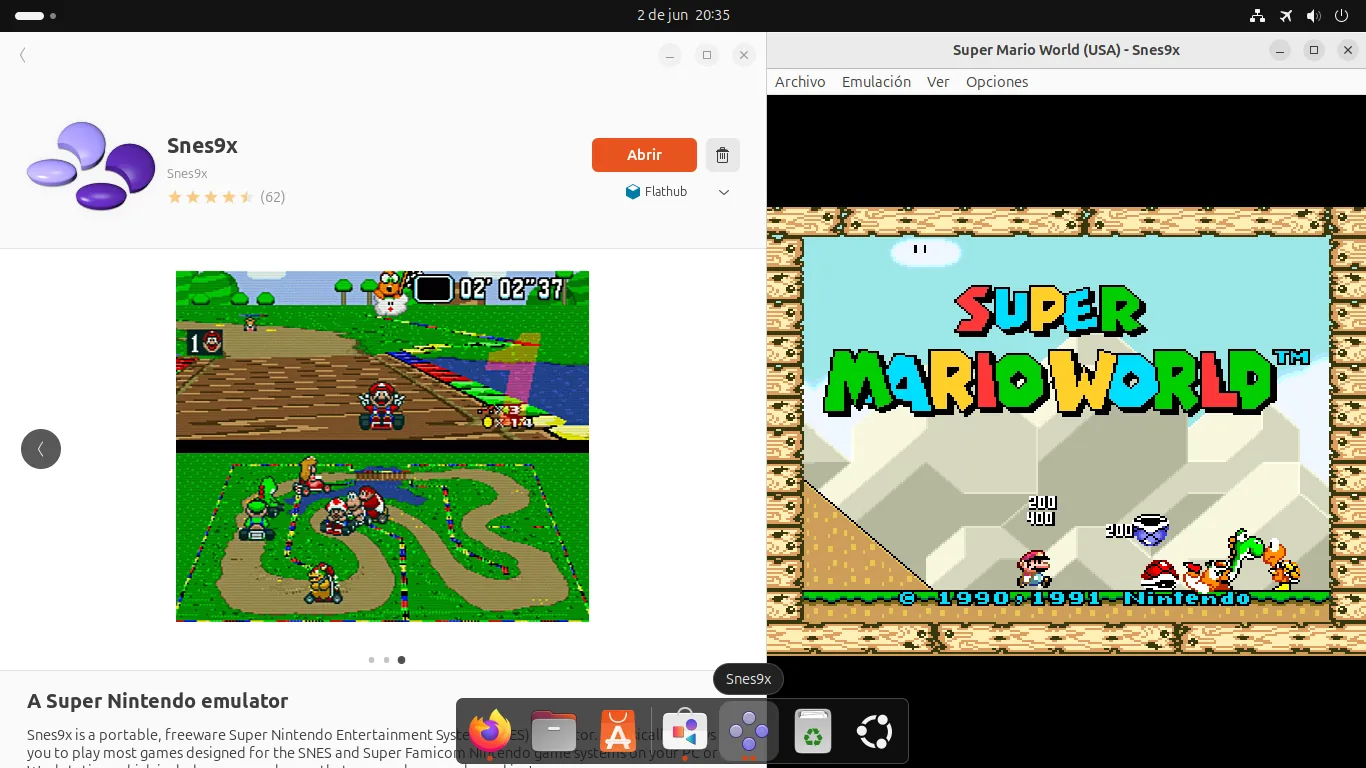Open the Trash from the dock
Image resolution: width=1366 pixels, height=768 pixels.
tap(813, 732)
